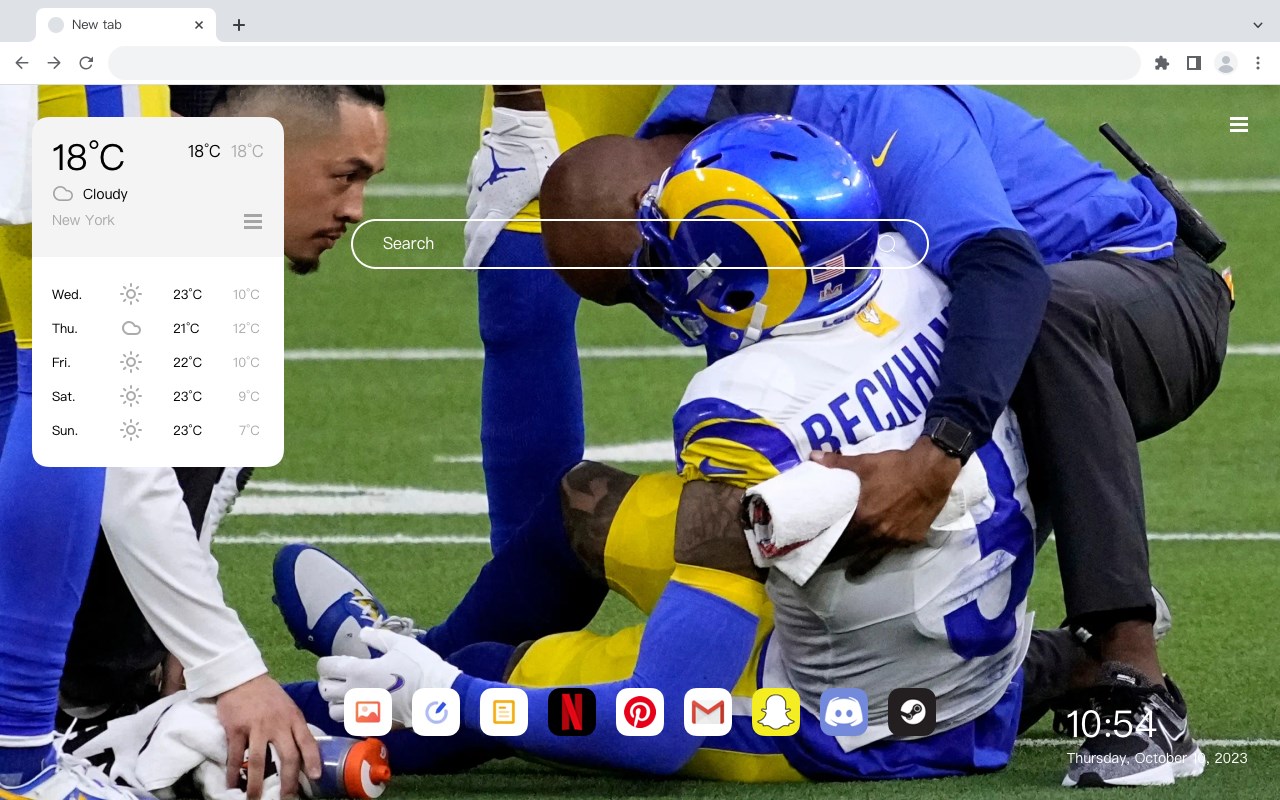Click the cloud icon for Thursday
This screenshot has height=800, width=1280.
pyautogui.click(x=131, y=328)
